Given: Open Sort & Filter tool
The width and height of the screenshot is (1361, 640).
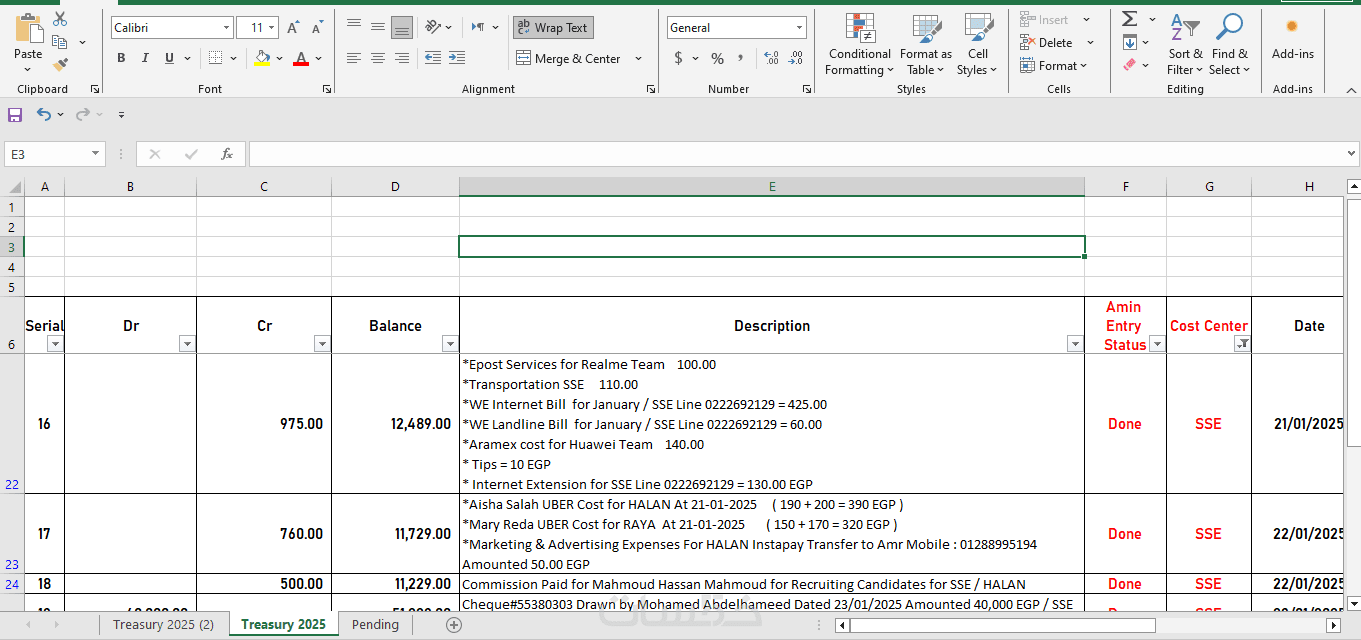Looking at the screenshot, I should click(1185, 45).
